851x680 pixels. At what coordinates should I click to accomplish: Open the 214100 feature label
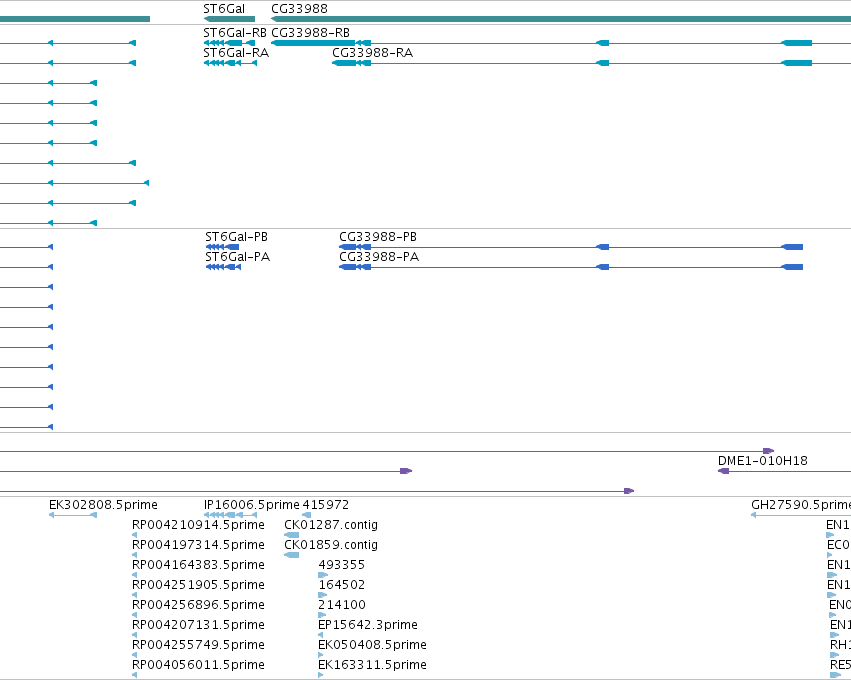(341, 605)
